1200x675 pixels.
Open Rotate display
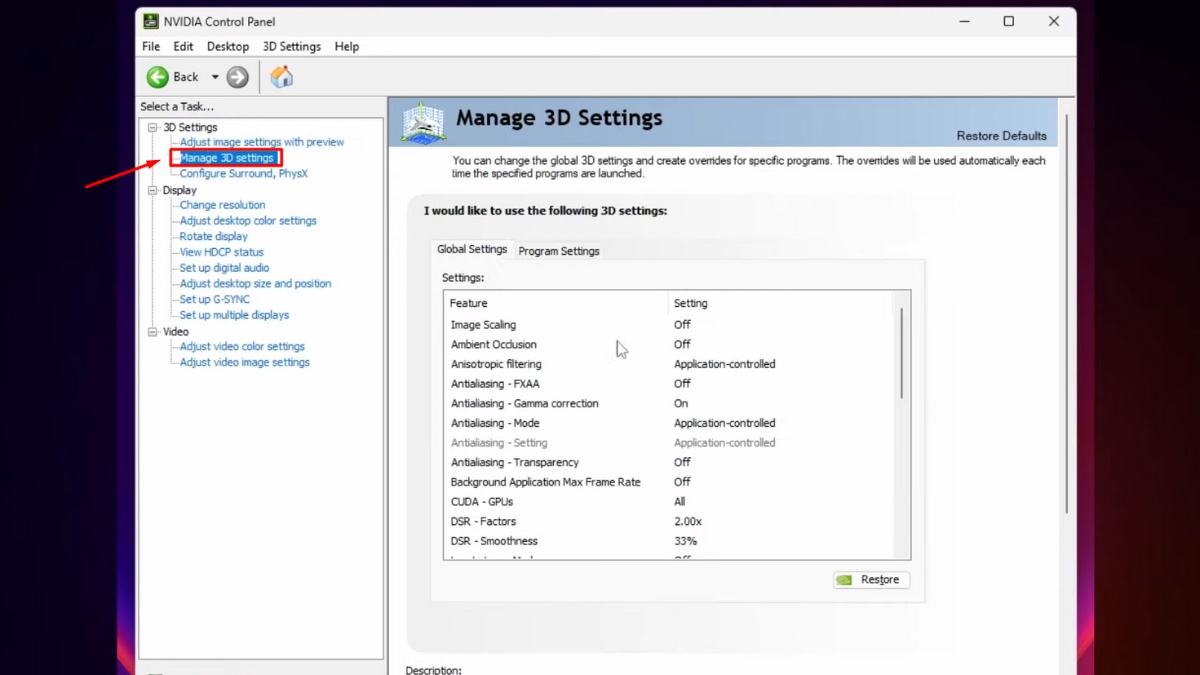click(x=214, y=236)
